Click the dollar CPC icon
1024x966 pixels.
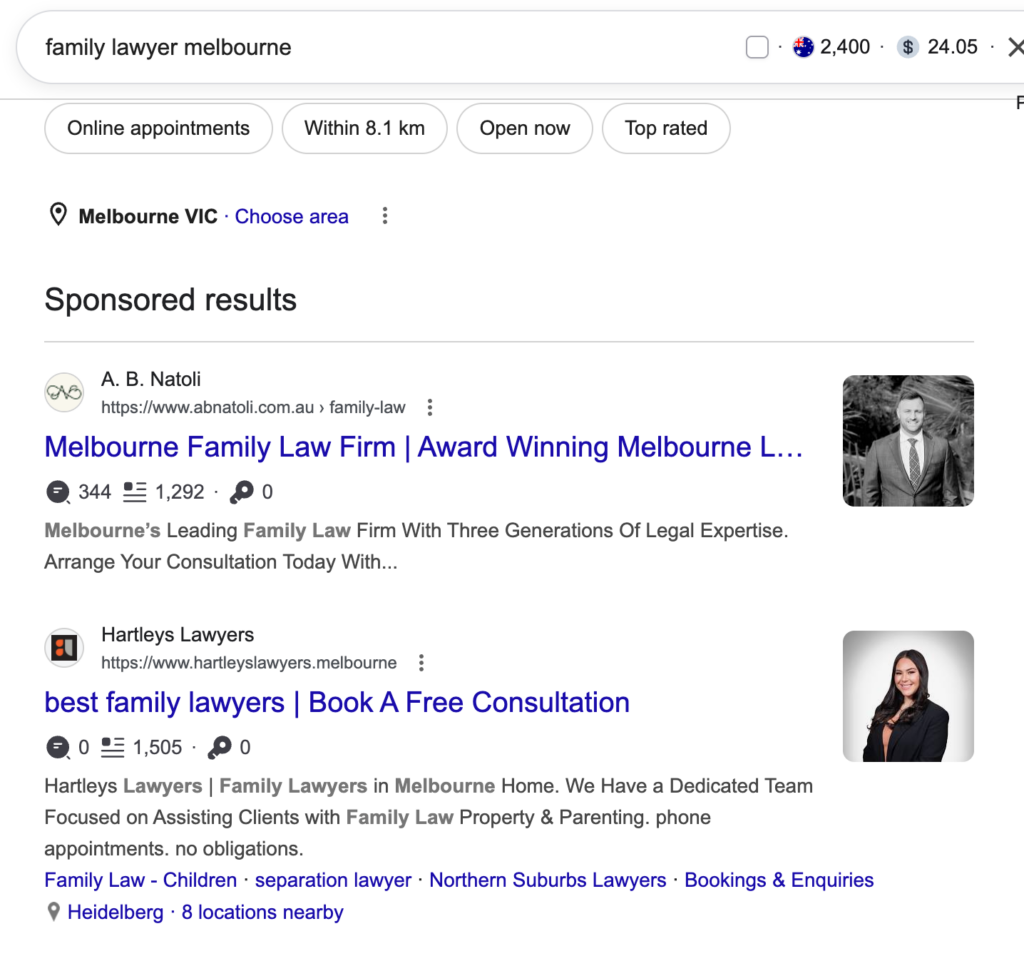pyautogui.click(x=908, y=47)
